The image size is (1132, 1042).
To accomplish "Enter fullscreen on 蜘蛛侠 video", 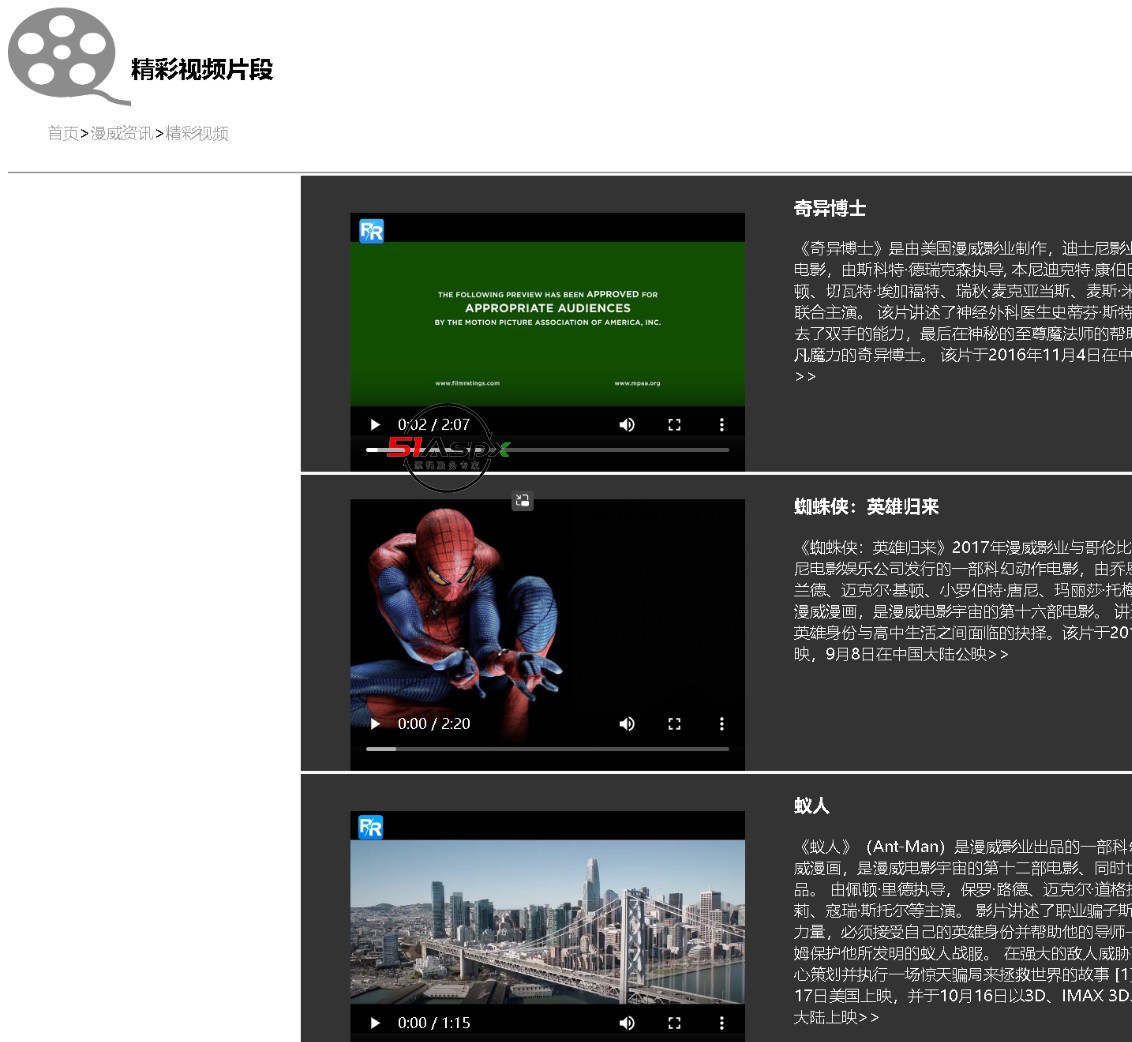I will point(674,724).
